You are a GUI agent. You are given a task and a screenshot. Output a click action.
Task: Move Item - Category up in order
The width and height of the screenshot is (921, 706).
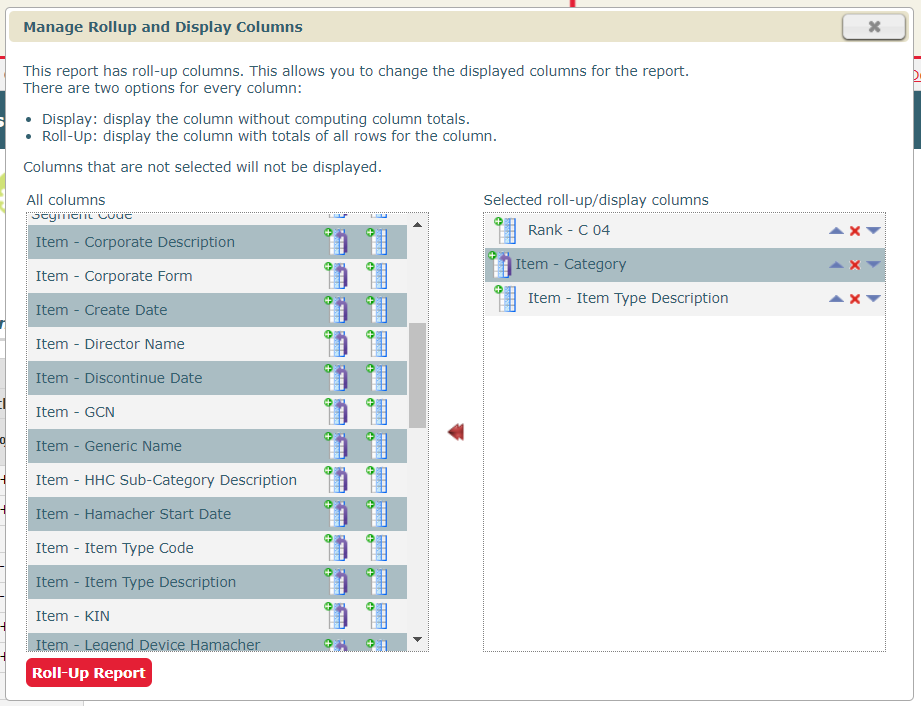point(836,265)
